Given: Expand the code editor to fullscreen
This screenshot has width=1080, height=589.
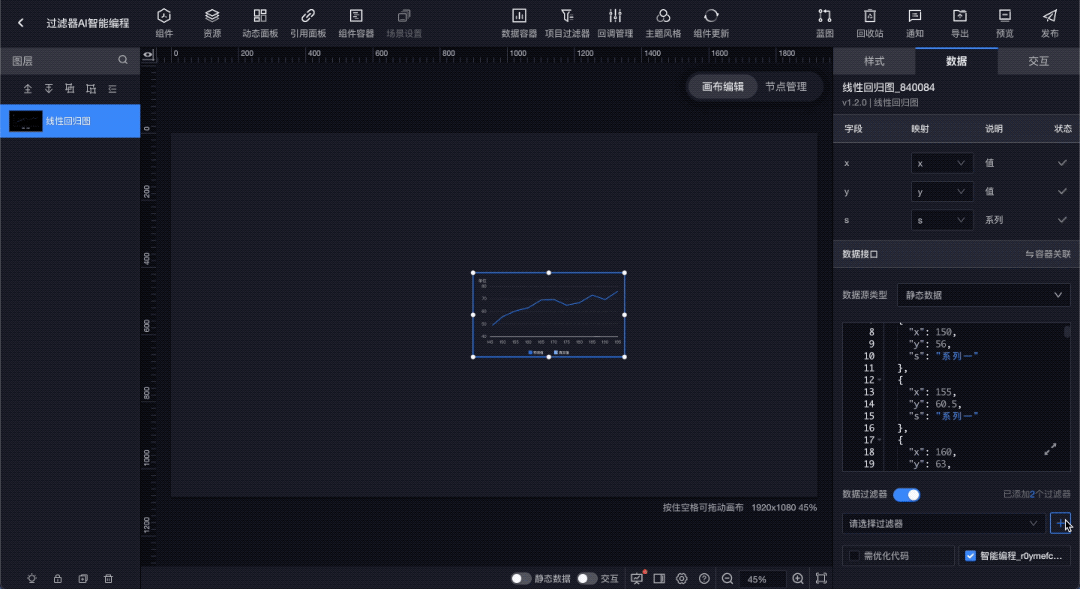Looking at the screenshot, I should [x=1050, y=450].
